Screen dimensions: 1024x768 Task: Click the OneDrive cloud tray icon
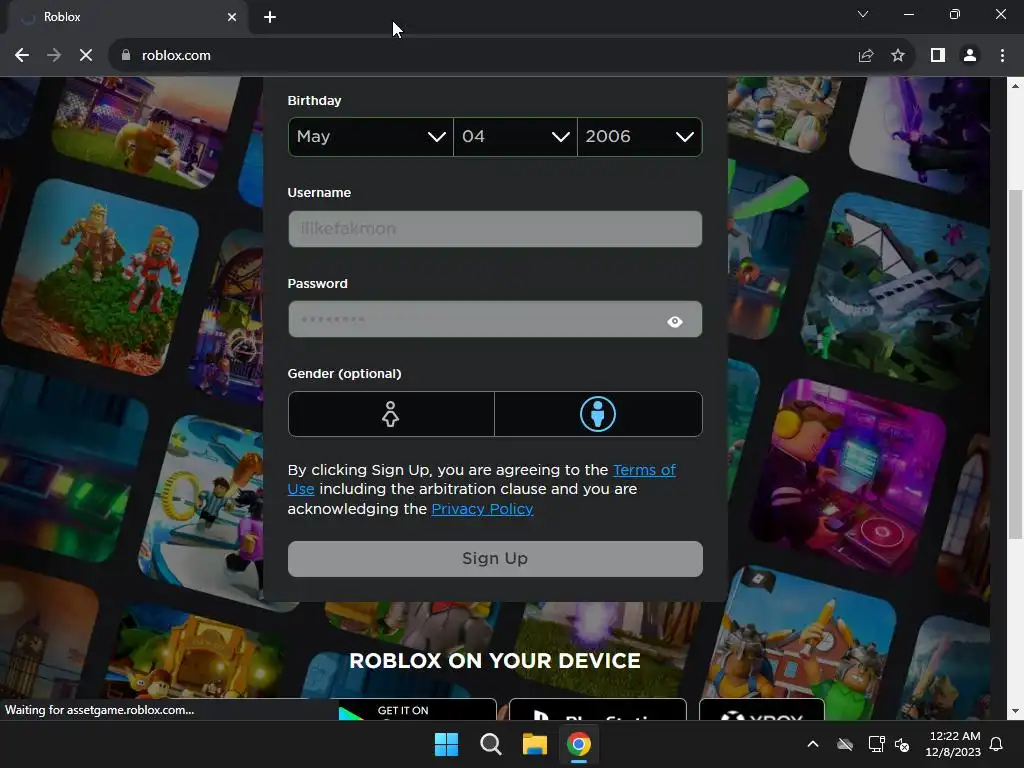pos(845,744)
